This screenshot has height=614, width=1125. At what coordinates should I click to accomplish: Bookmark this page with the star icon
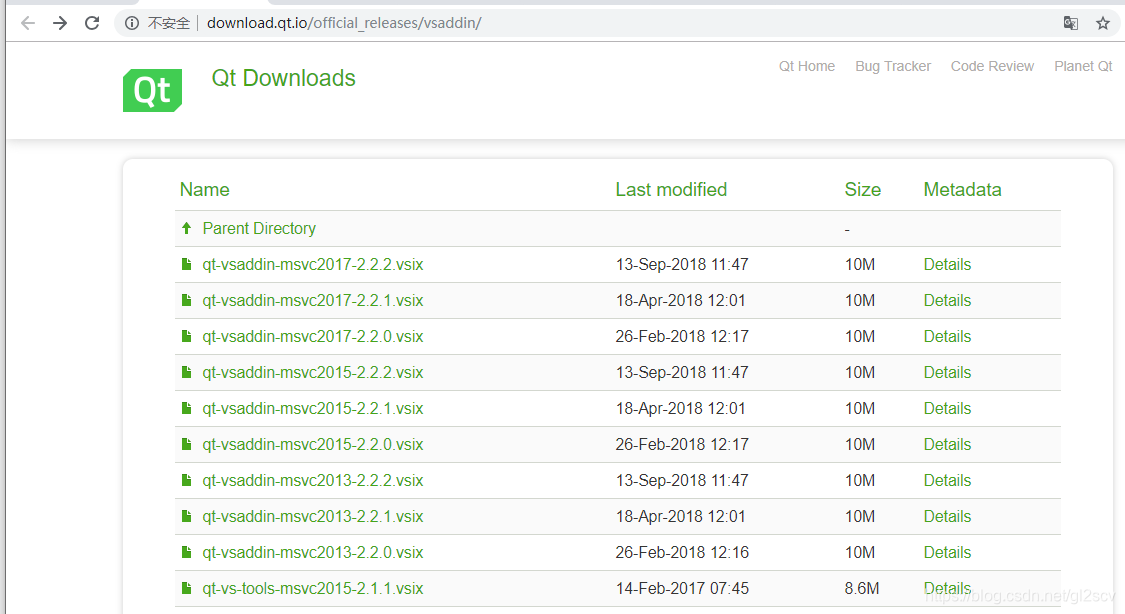pyautogui.click(x=1103, y=23)
